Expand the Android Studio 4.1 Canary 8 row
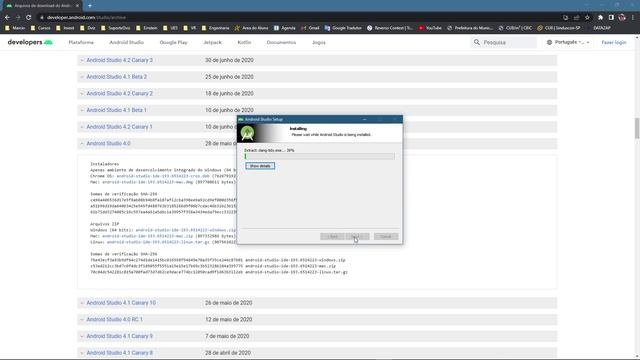Viewport: 640px width, 360px height. pyautogui.click(x=317, y=353)
